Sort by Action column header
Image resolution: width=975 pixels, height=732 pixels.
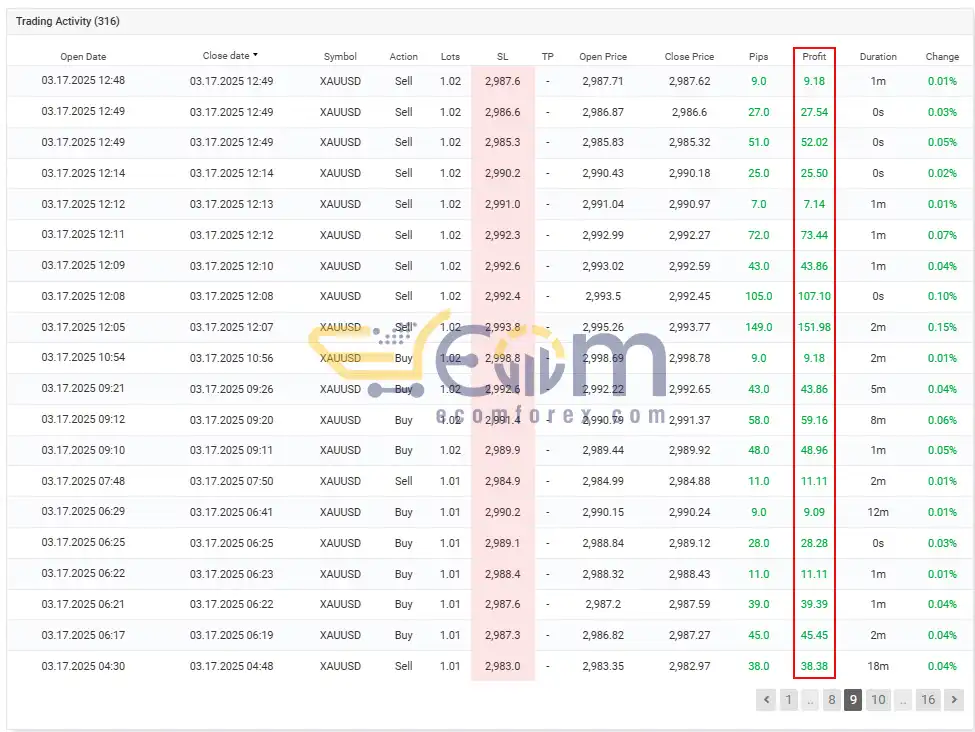pos(404,57)
